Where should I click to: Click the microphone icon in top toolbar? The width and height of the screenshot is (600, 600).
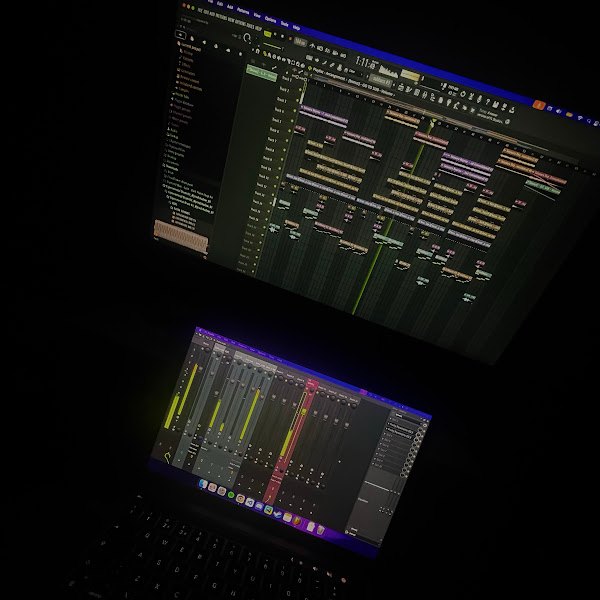[x=479, y=99]
